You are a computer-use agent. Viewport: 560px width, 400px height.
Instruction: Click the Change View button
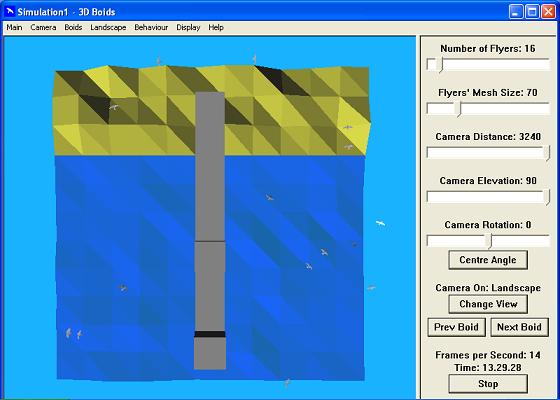(x=488, y=304)
